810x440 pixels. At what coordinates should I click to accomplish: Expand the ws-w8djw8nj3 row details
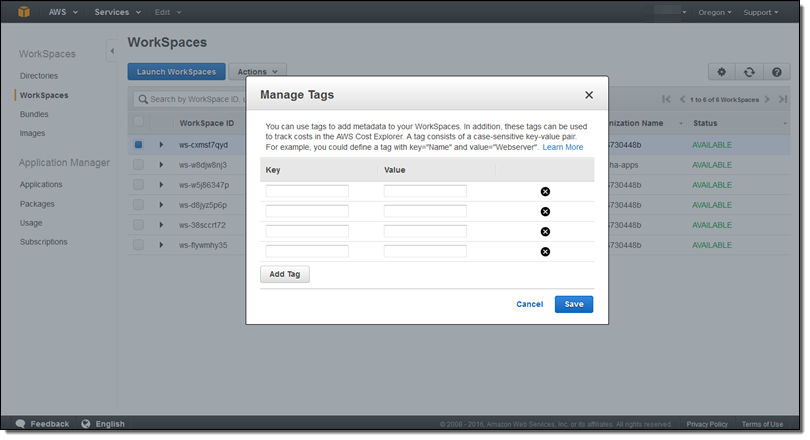pyautogui.click(x=161, y=165)
